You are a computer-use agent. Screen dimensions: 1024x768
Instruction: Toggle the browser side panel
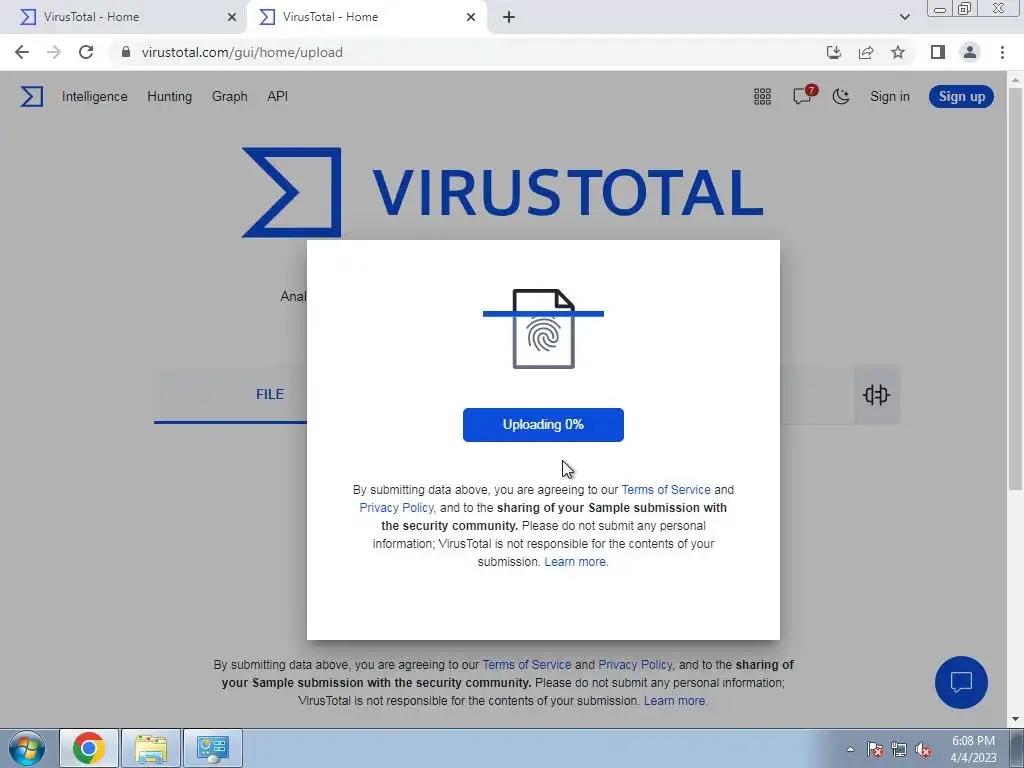(x=938, y=52)
